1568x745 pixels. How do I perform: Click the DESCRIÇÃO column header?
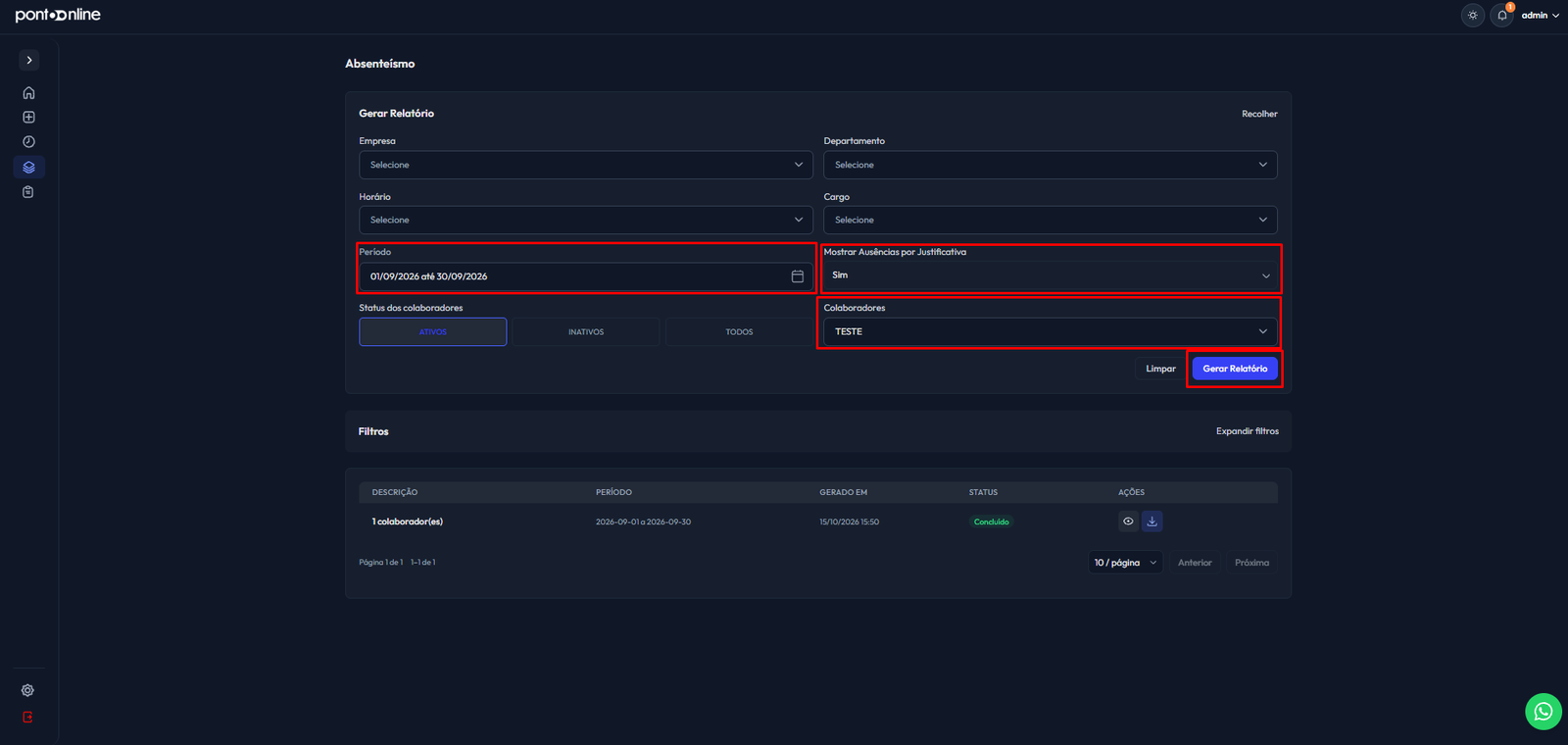(x=395, y=492)
